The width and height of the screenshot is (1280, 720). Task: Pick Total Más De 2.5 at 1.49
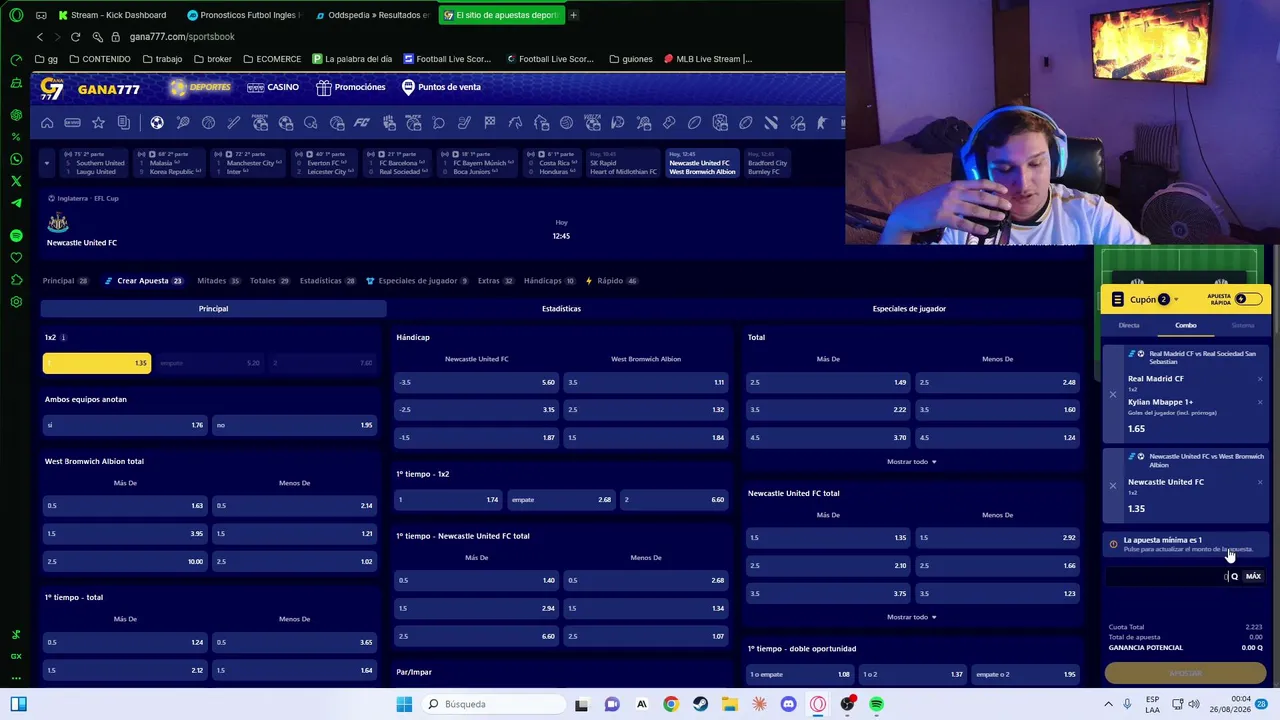click(x=828, y=382)
